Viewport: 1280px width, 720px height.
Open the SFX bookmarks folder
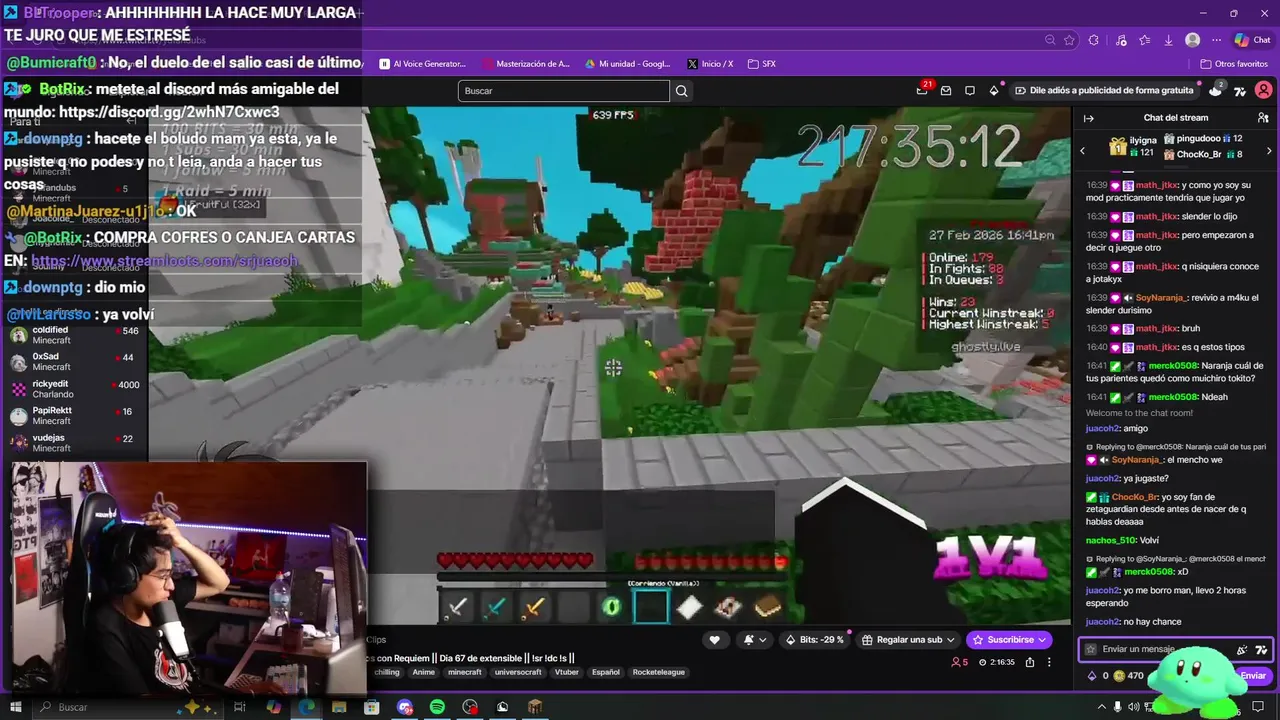(761, 64)
